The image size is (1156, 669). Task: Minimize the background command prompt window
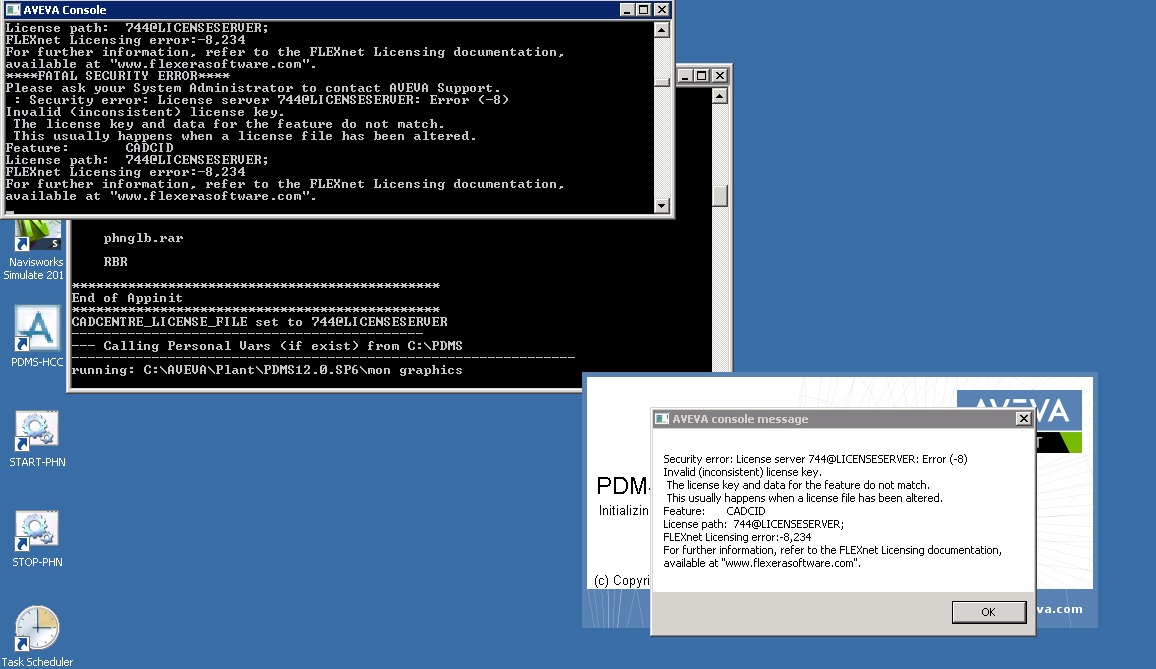pos(685,75)
